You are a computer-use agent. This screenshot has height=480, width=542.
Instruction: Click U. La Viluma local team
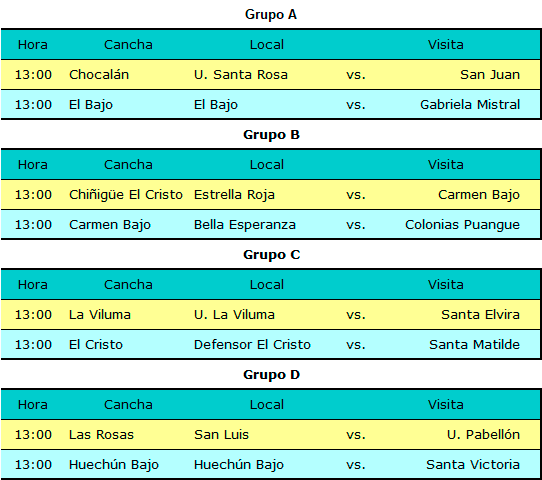tap(234, 315)
